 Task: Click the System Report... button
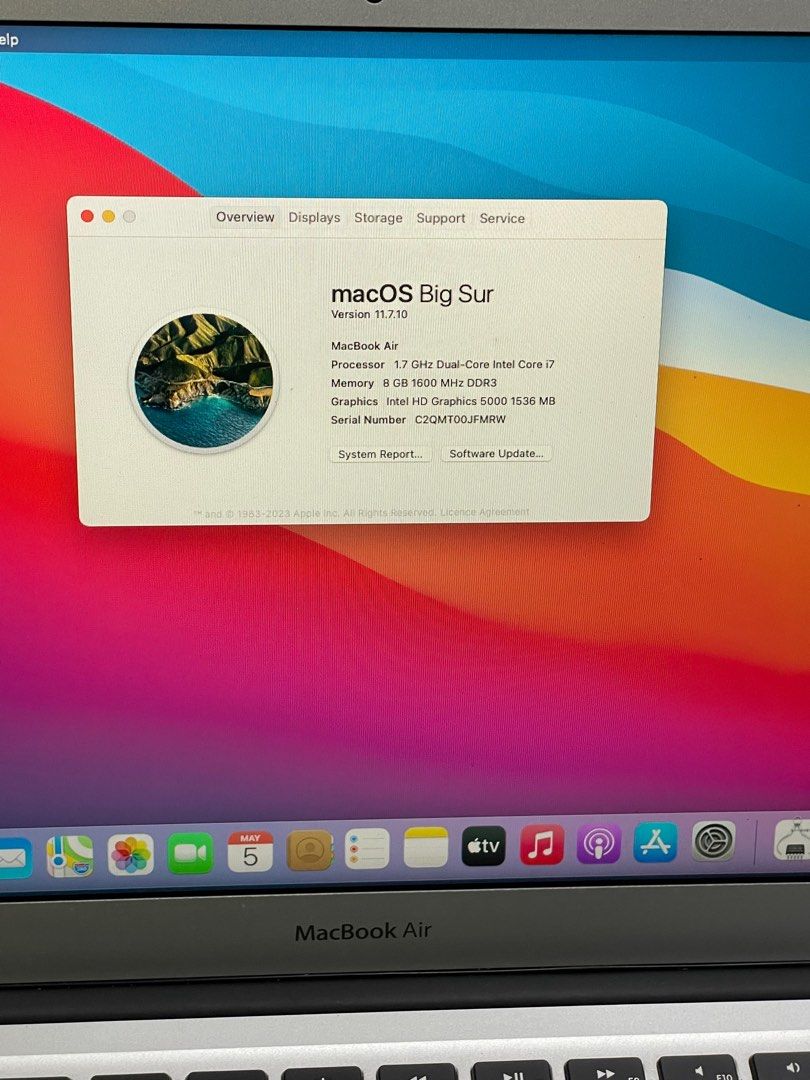coord(380,455)
